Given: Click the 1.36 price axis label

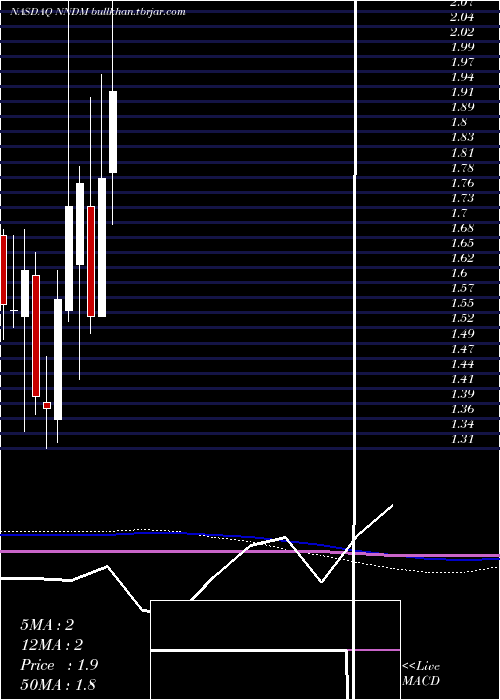Looking at the screenshot, I should pos(462,409).
